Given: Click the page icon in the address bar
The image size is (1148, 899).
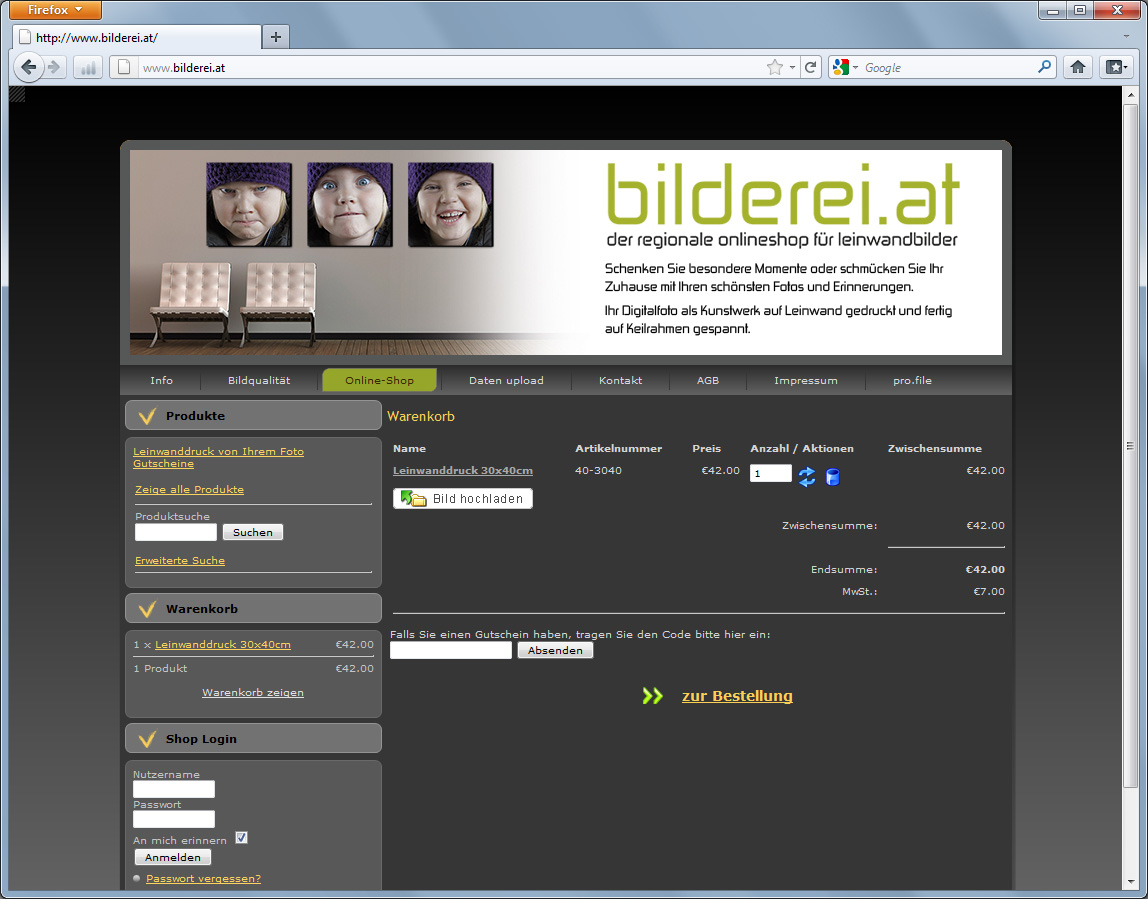Looking at the screenshot, I should (x=124, y=67).
